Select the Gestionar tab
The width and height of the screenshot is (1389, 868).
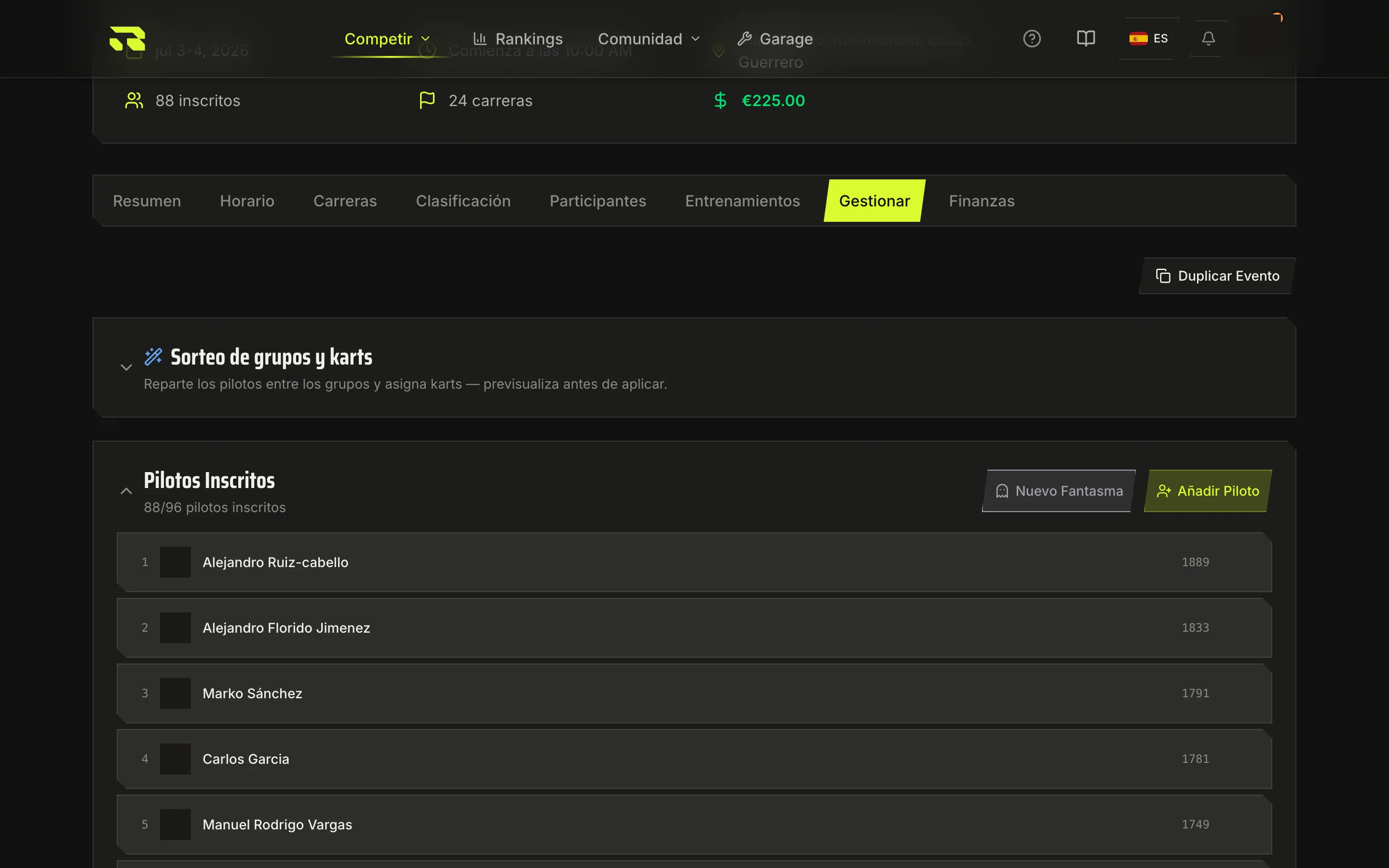point(875,201)
